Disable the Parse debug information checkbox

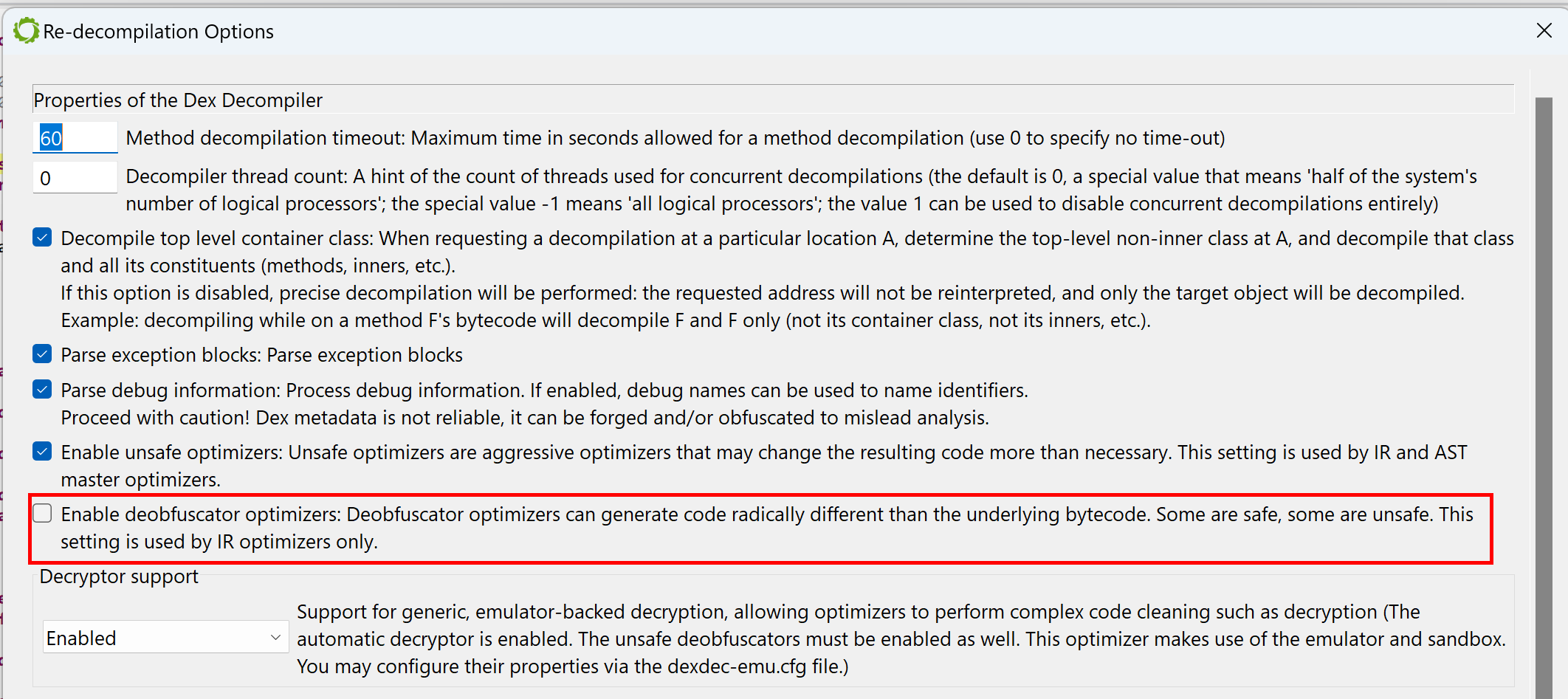42,390
